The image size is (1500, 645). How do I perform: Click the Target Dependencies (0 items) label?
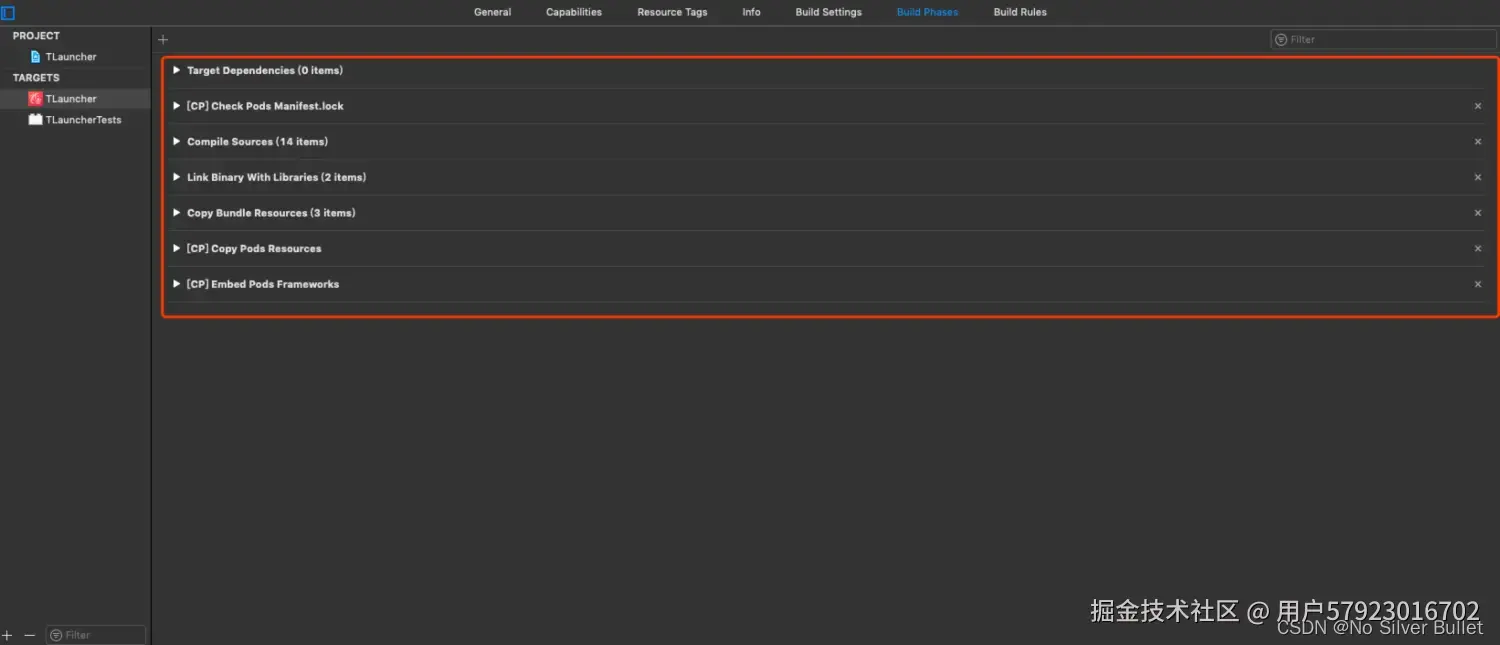pos(265,71)
